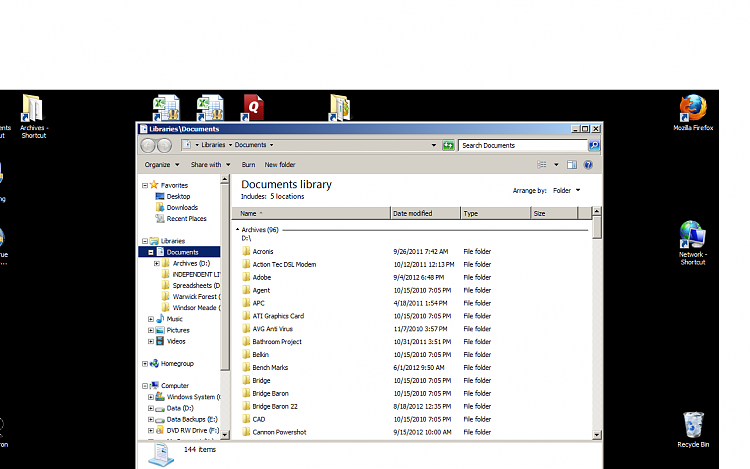The height and width of the screenshot is (469, 750).
Task: Show the preview pane
Action: click(x=572, y=164)
